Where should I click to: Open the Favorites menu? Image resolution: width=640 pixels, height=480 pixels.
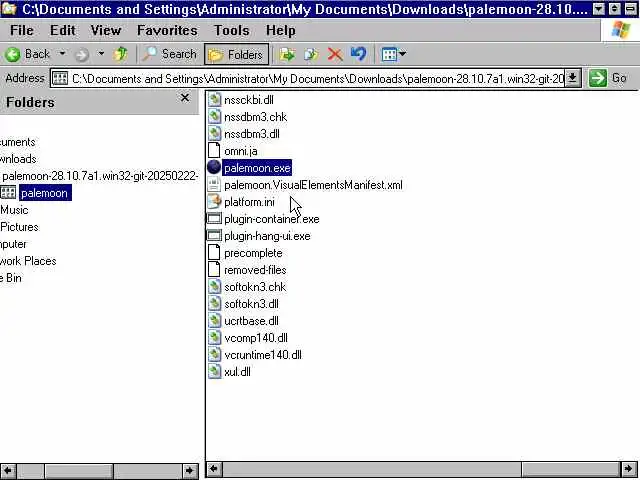[167, 30]
